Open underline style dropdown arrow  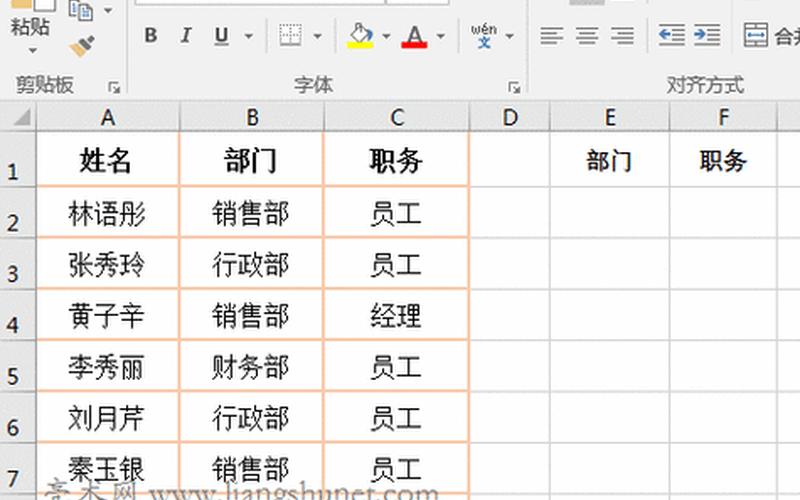tap(249, 36)
